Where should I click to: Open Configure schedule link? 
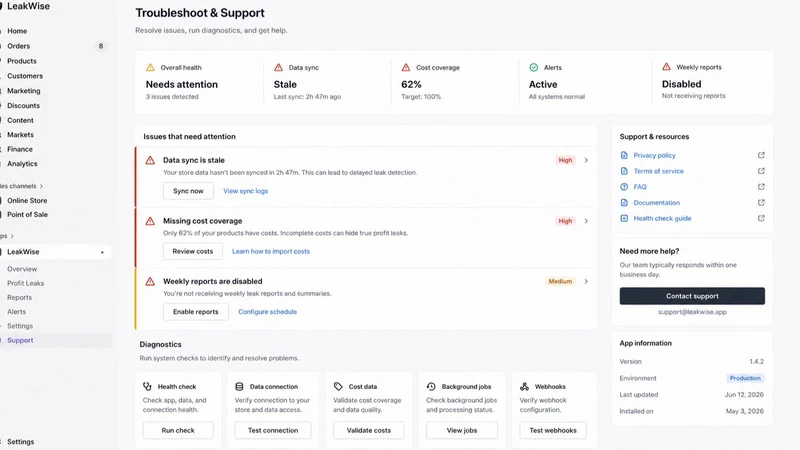pos(267,312)
